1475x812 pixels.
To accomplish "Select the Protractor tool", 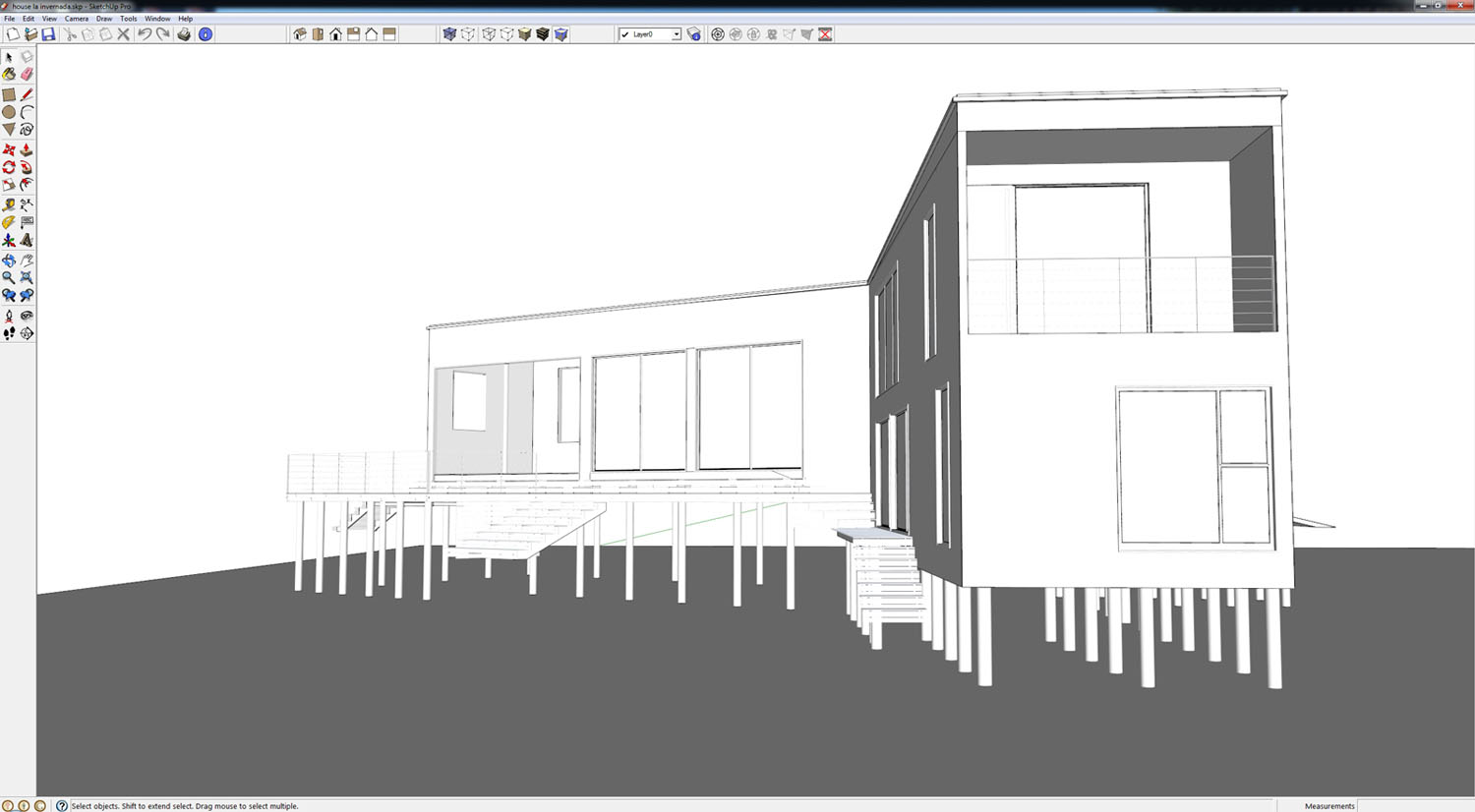I will pos(9,223).
